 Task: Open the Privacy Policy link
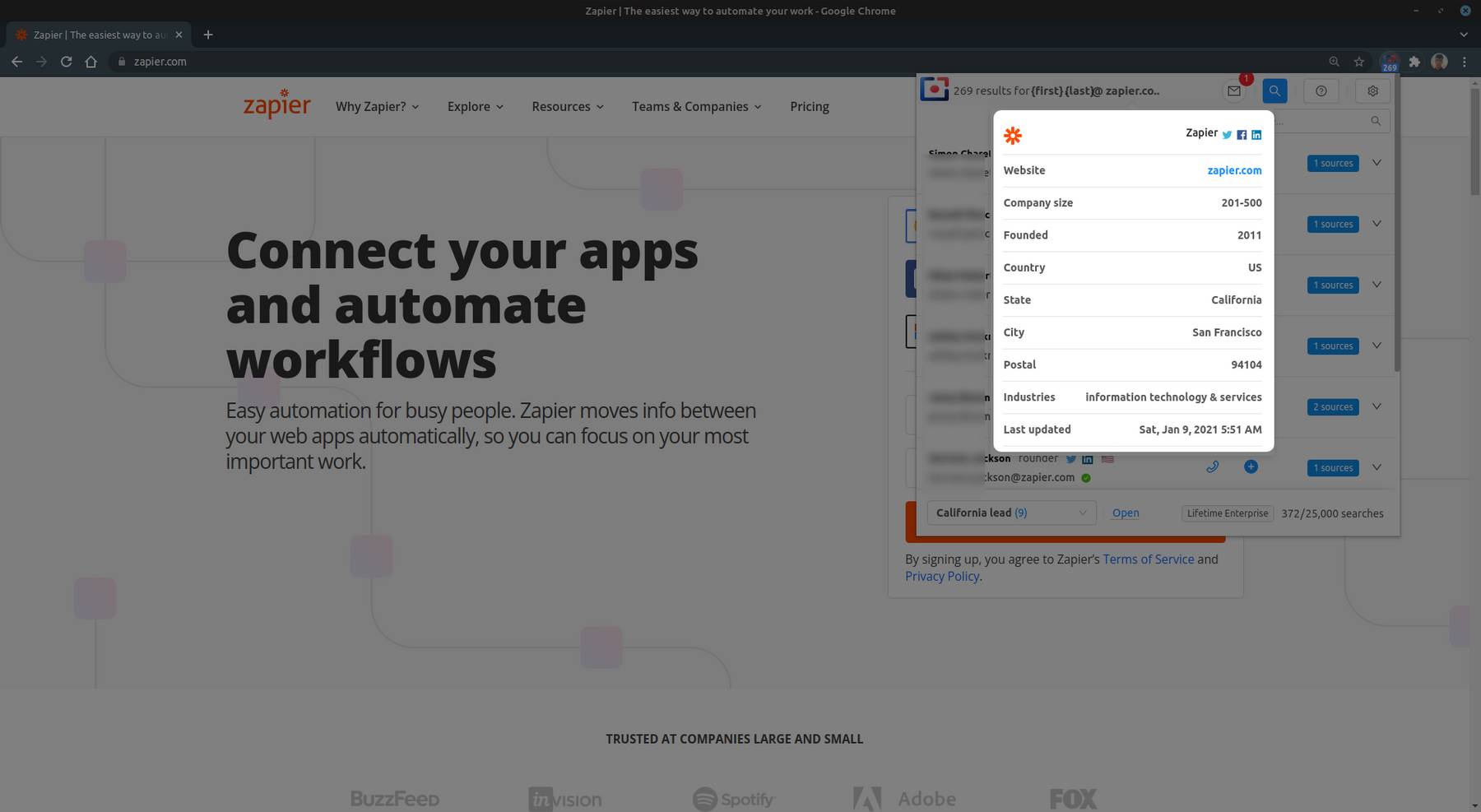pos(942,576)
